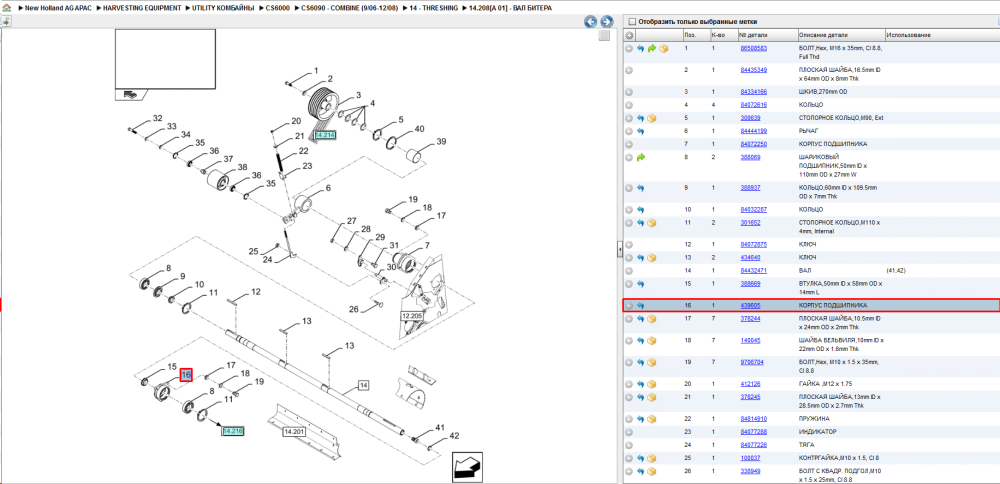Select the round marker of row 3

[x=629, y=92]
